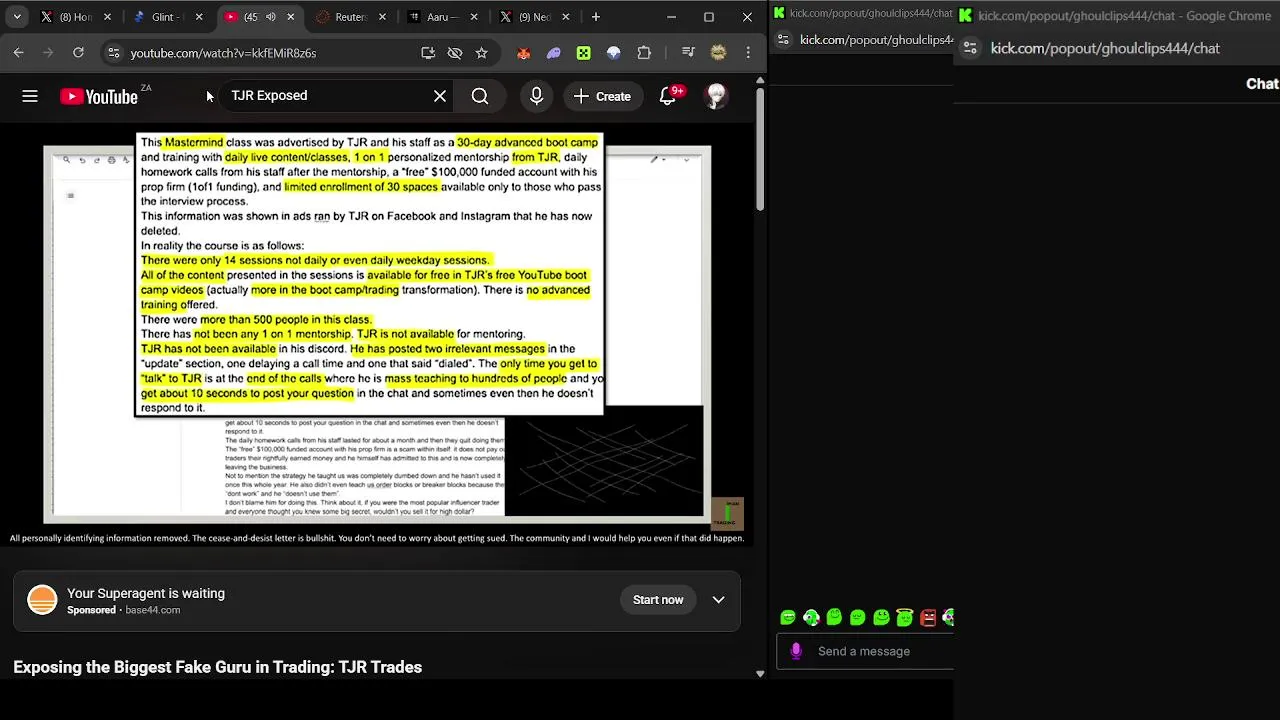Click scrollbar down arrow on YouTube page
The height and width of the screenshot is (720, 1280).
click(760, 674)
